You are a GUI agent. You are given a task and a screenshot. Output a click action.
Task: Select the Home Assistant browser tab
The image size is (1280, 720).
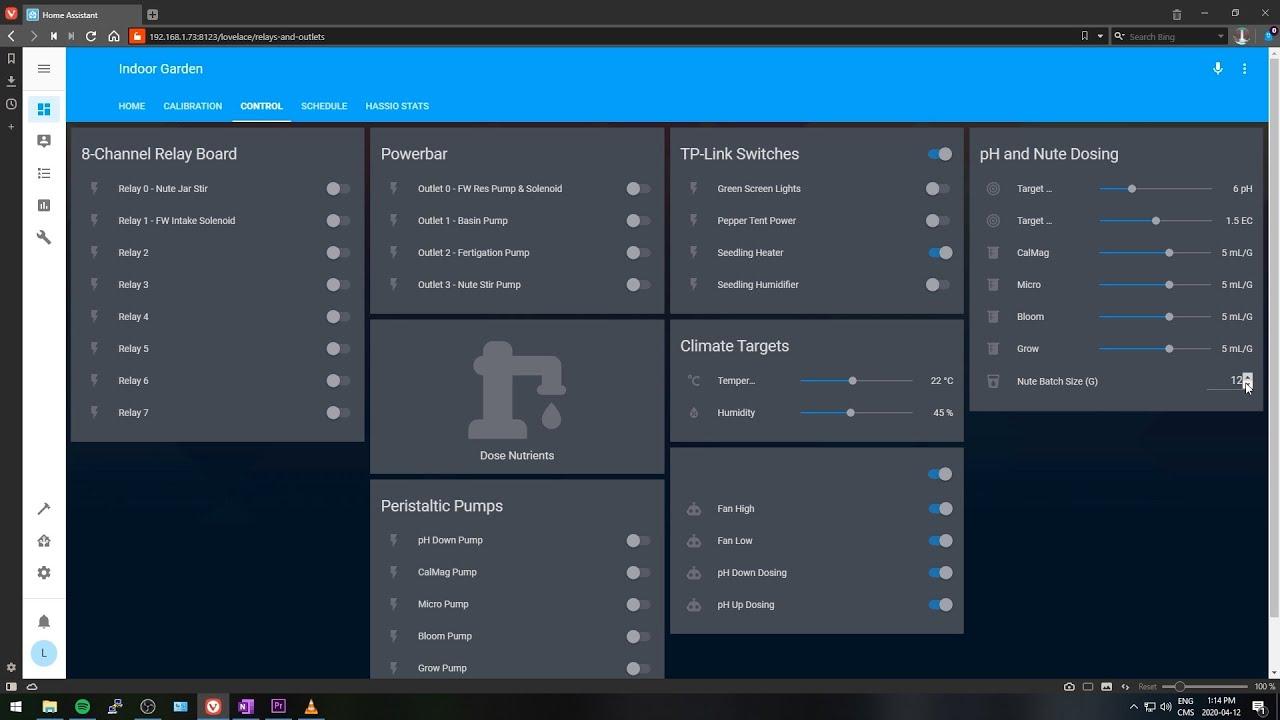click(x=81, y=15)
